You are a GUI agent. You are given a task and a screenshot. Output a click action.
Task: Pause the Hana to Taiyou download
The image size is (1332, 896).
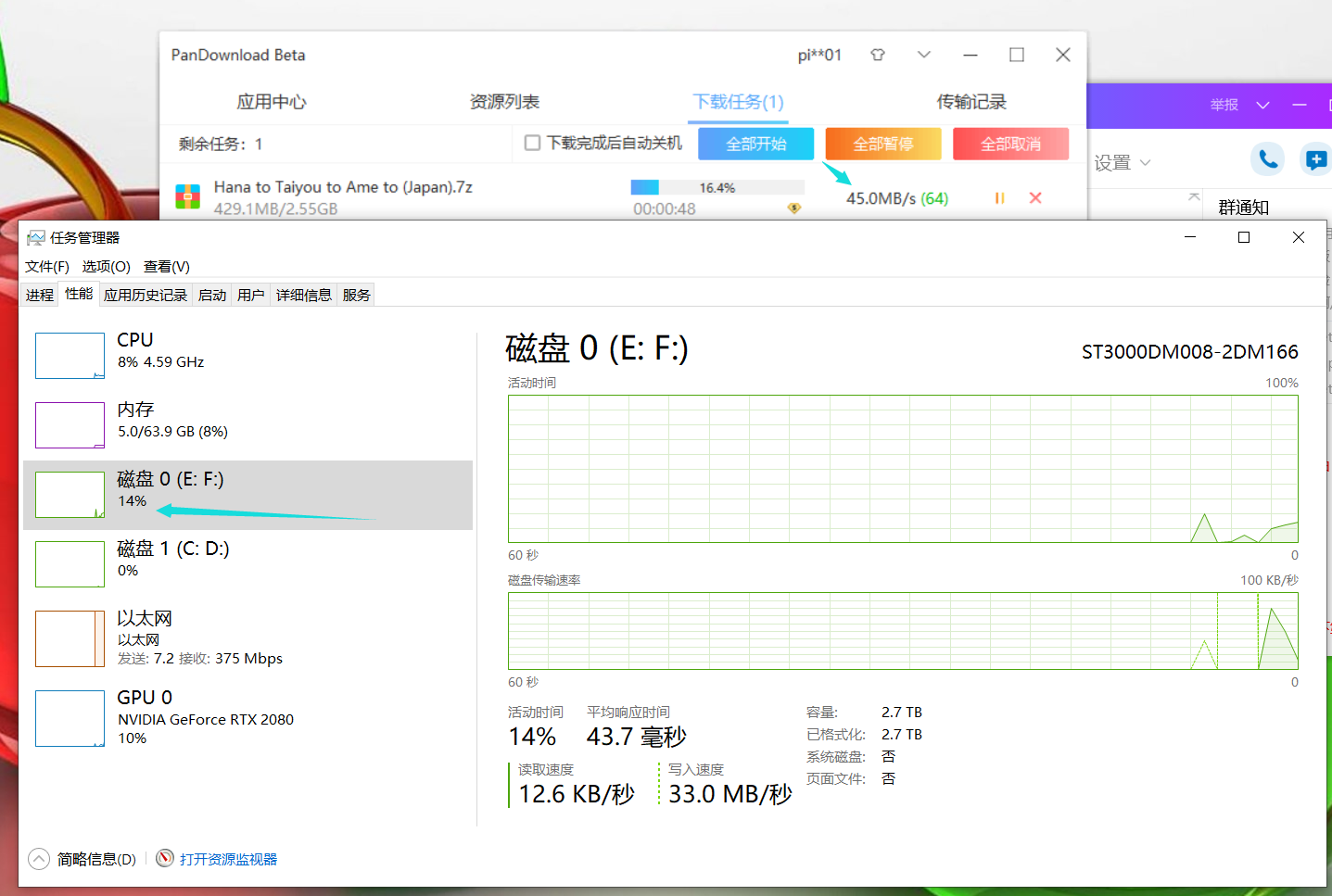point(999,197)
